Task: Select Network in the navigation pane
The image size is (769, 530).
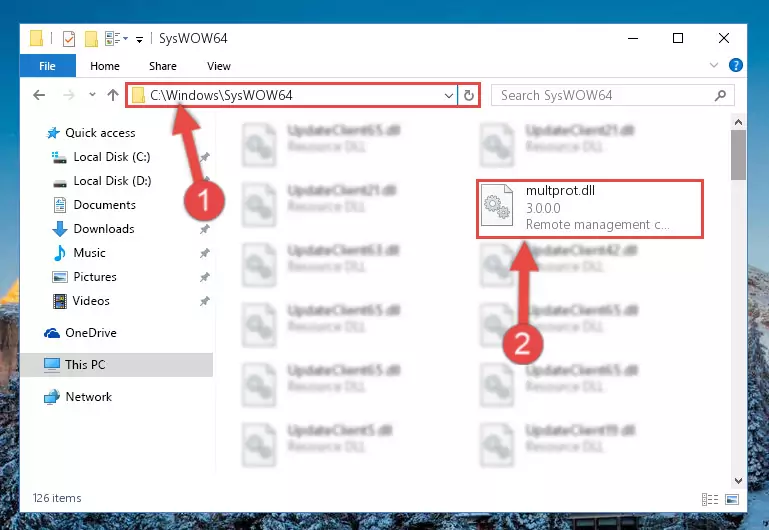Action: tap(88, 397)
